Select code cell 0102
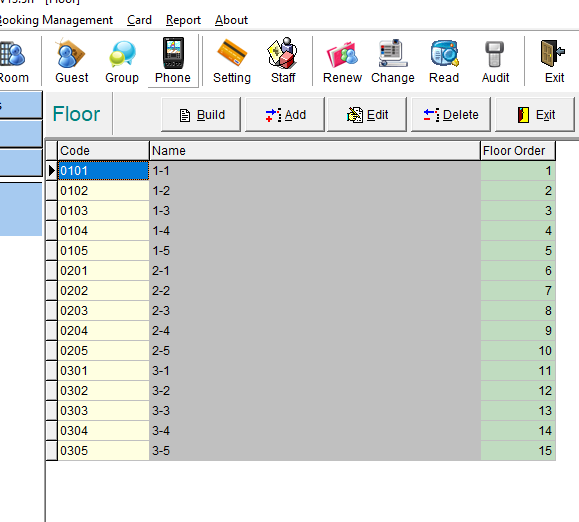579x522 pixels. click(x=103, y=190)
